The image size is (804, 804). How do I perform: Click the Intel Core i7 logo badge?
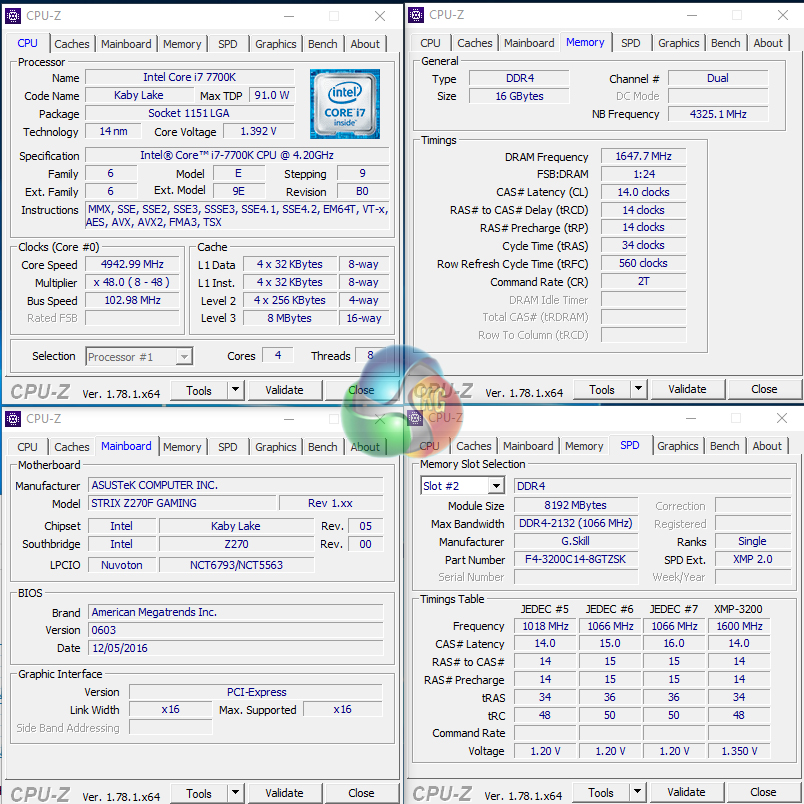[x=344, y=104]
